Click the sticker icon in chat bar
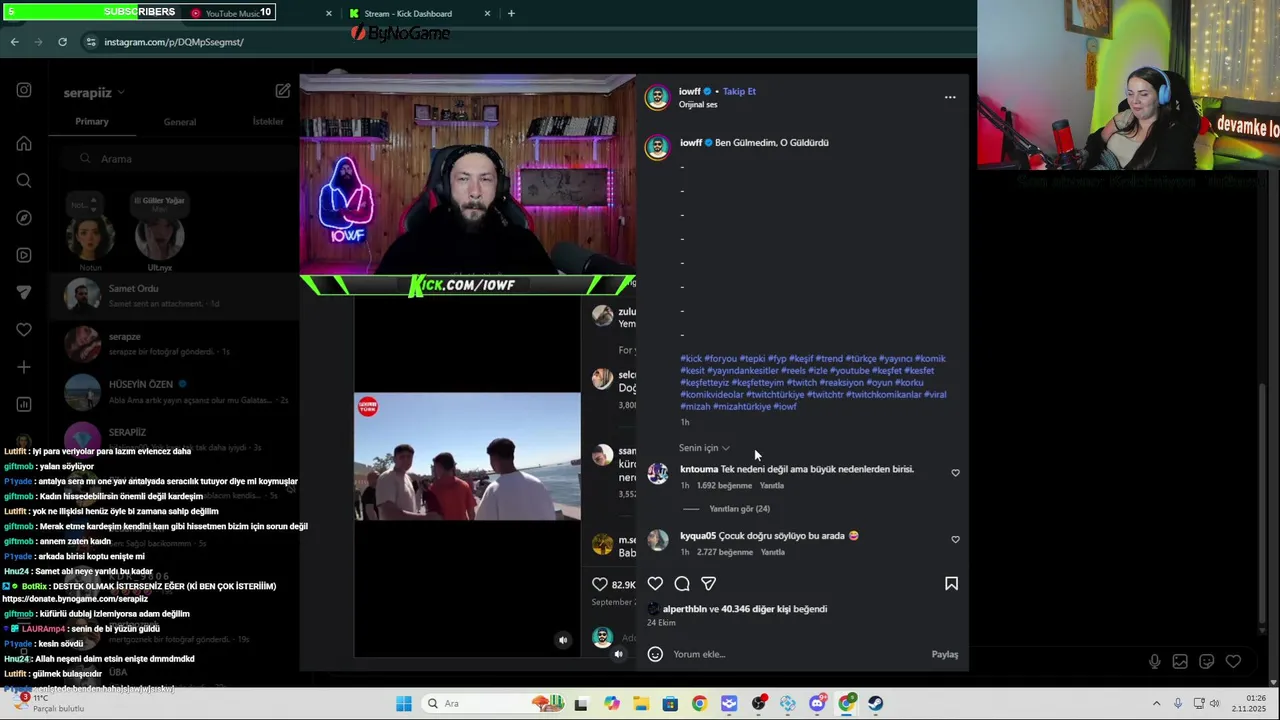The height and width of the screenshot is (720, 1280). [1207, 661]
